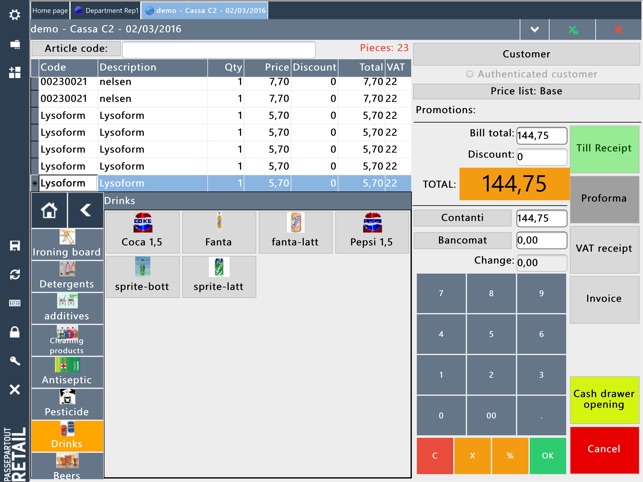The width and height of the screenshot is (643, 482).
Task: Click the VAT receipt button
Action: coord(604,249)
